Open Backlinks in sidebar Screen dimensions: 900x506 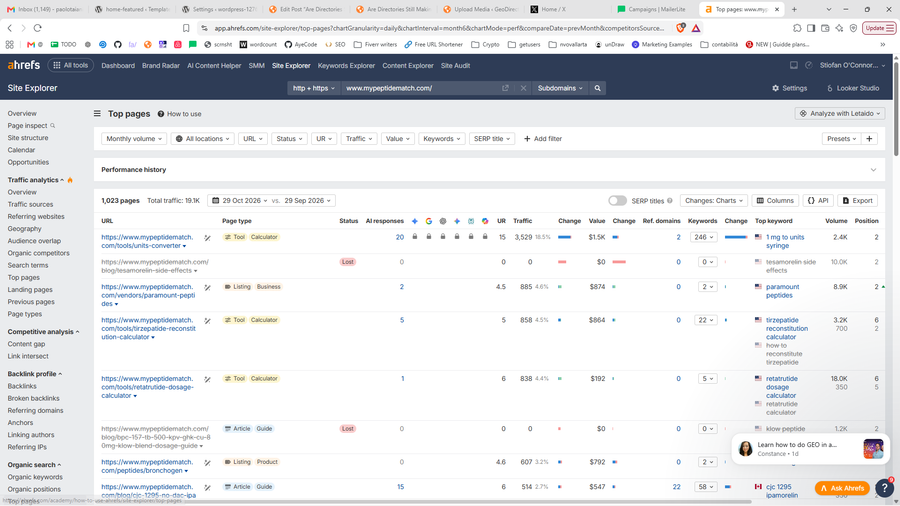22,386
